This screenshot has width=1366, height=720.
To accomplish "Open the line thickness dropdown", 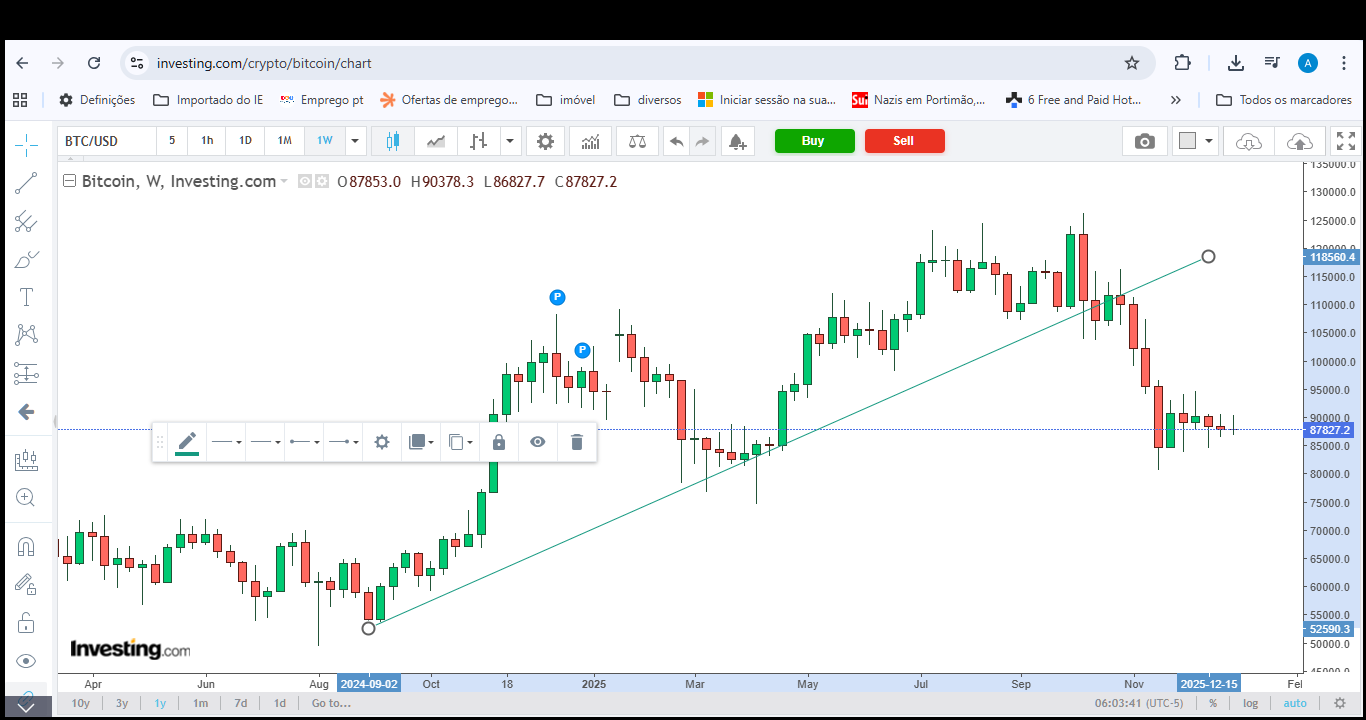I will coord(226,442).
